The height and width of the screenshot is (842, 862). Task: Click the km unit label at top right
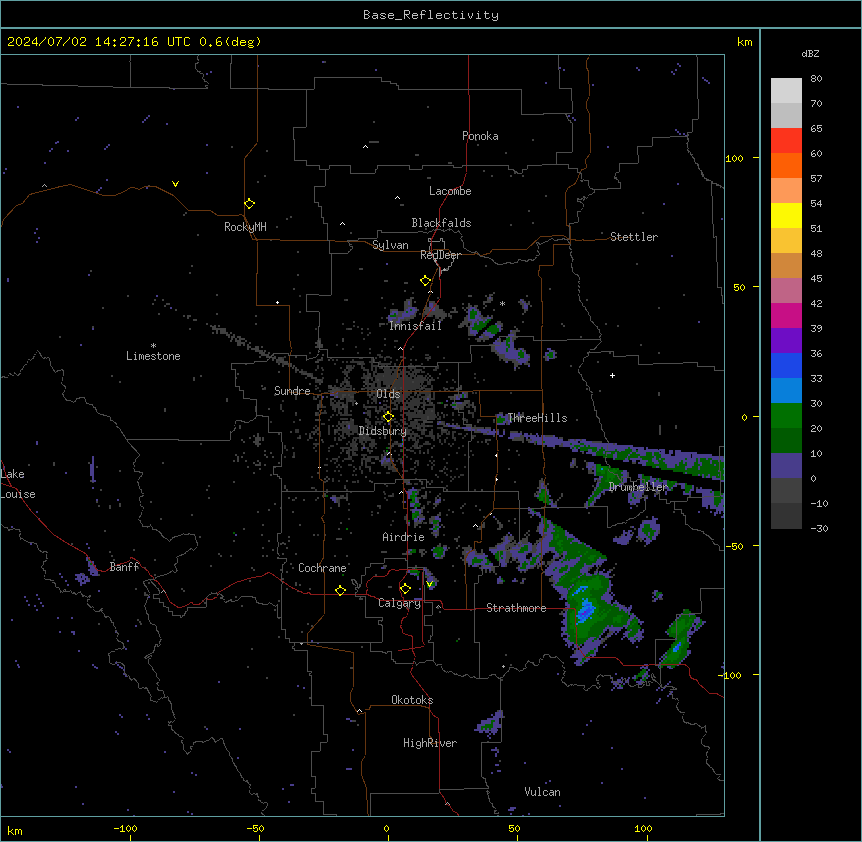coord(744,42)
